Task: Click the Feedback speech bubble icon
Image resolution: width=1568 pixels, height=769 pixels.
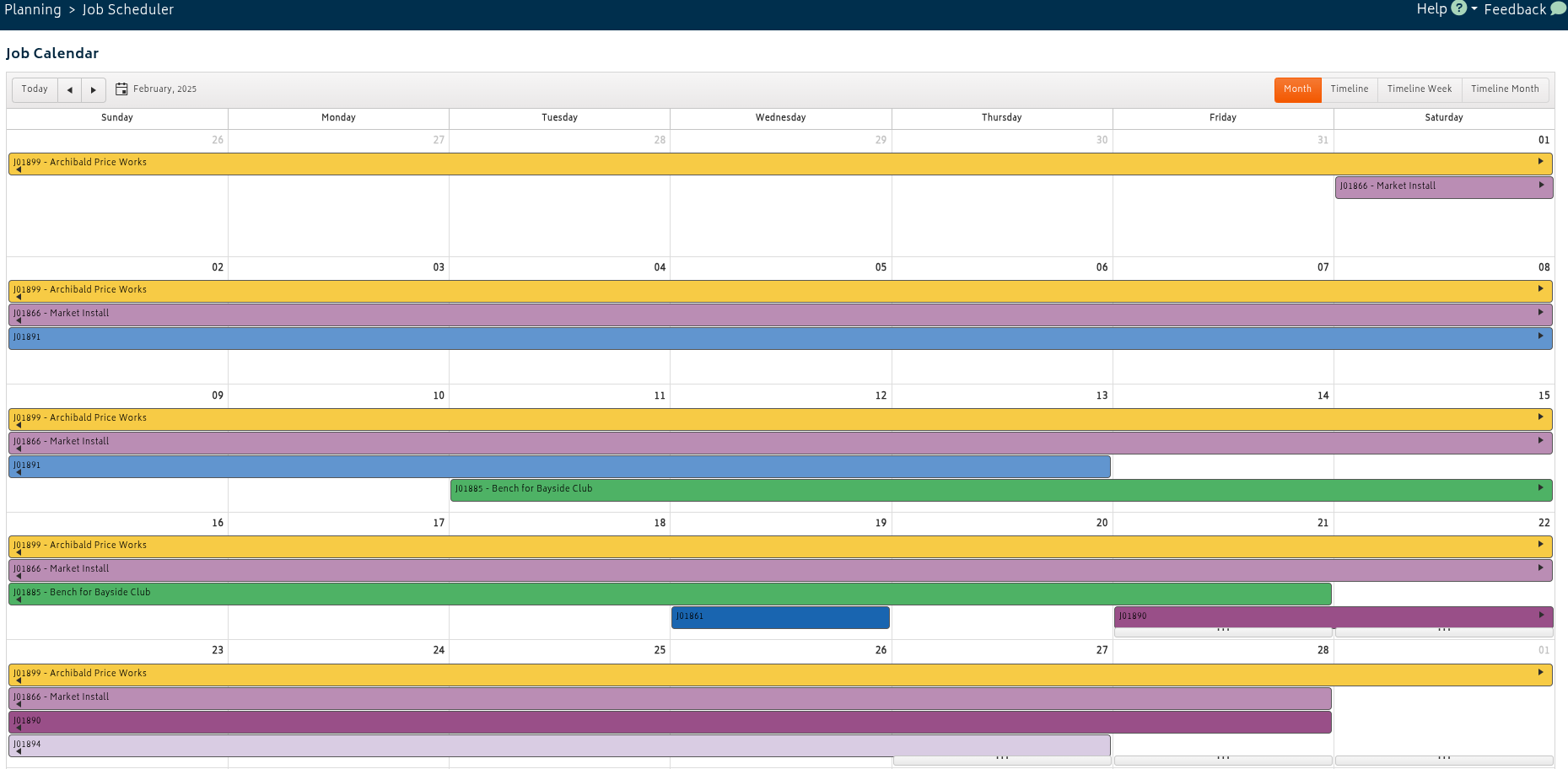Action: point(1559,8)
